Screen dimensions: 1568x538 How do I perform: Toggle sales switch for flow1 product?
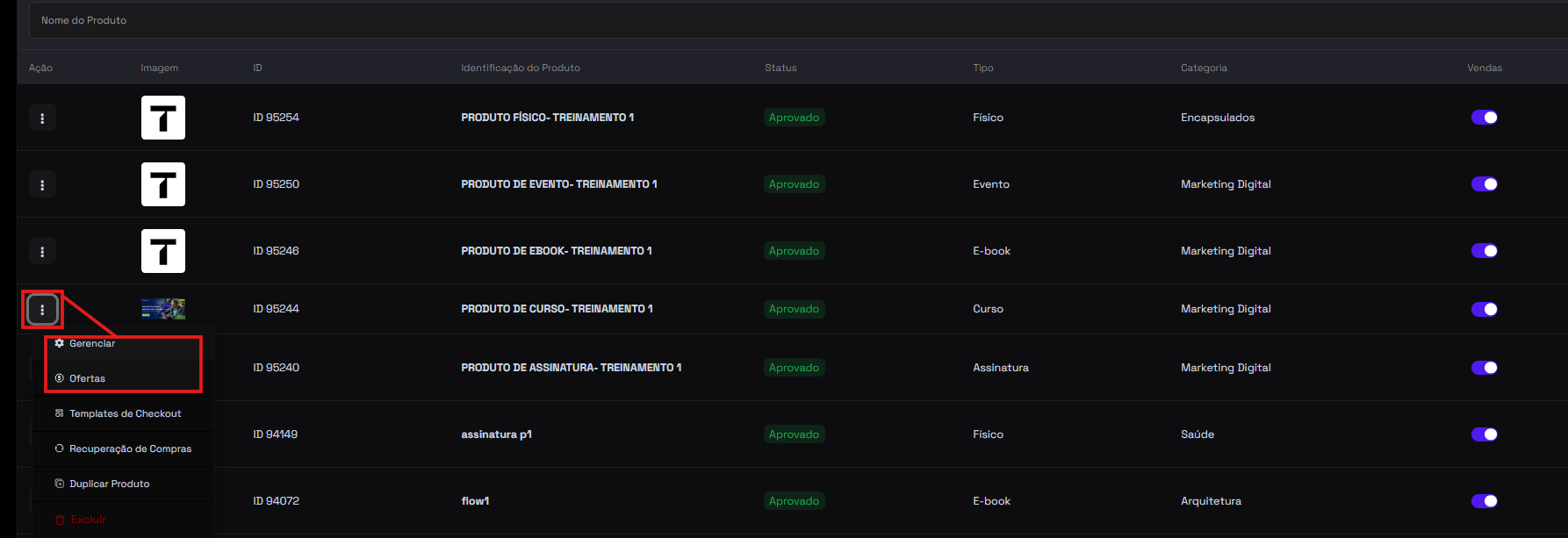point(1484,501)
